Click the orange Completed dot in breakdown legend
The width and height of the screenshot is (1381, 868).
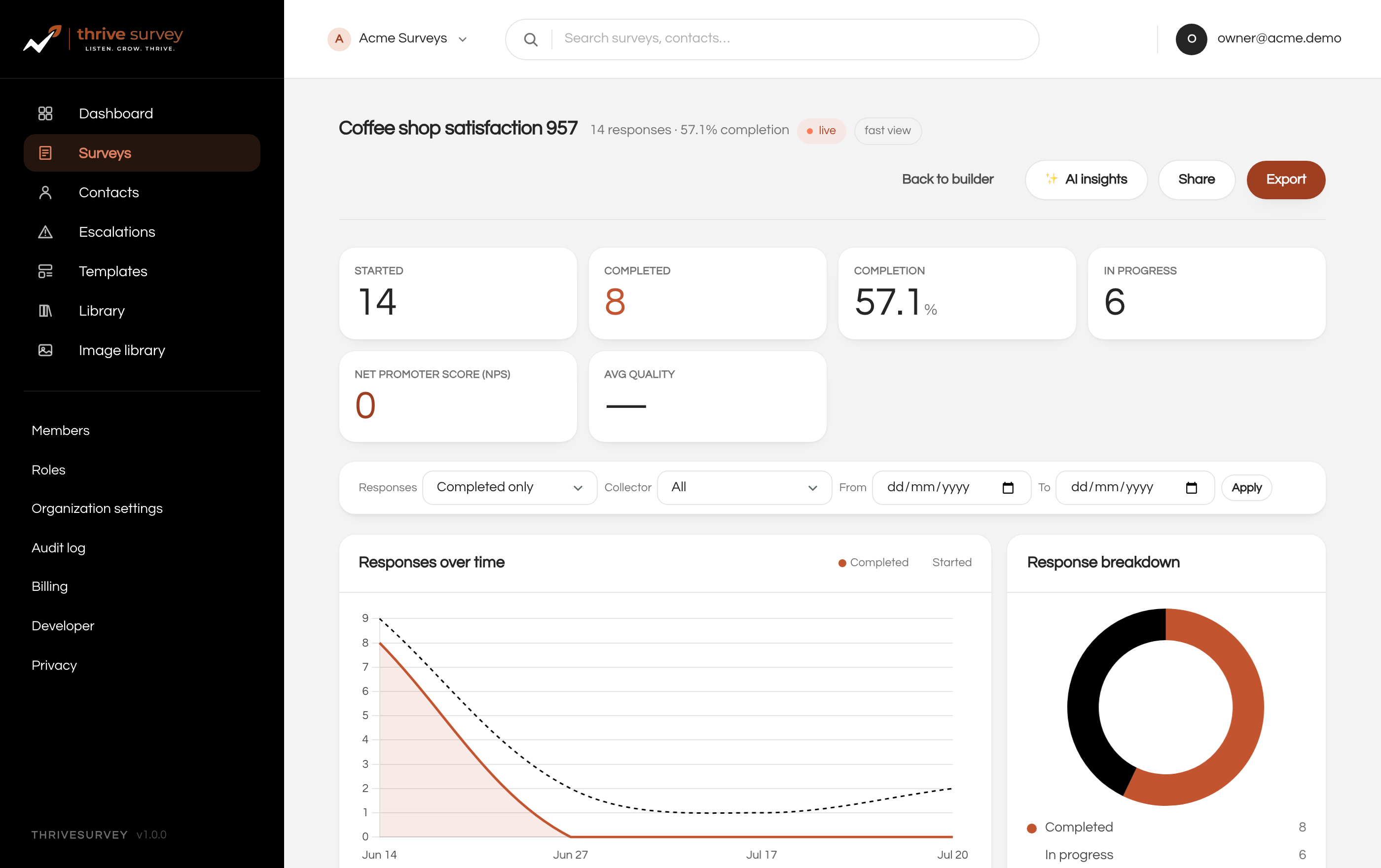[x=1032, y=828]
